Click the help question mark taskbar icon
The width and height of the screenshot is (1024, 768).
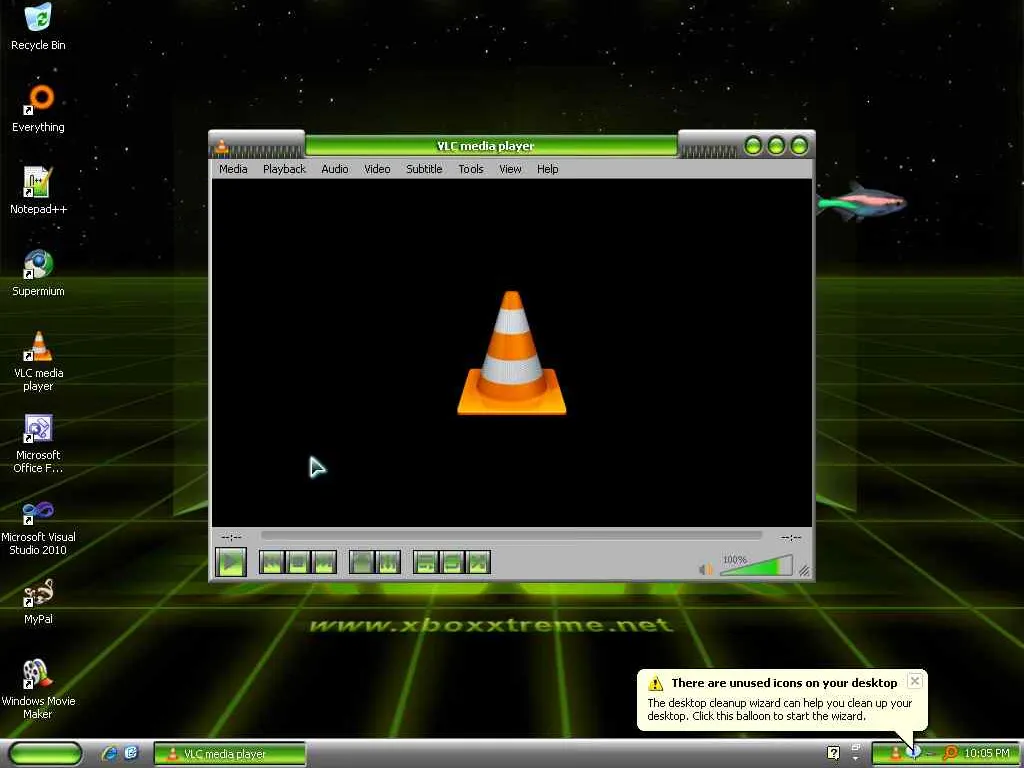click(833, 753)
